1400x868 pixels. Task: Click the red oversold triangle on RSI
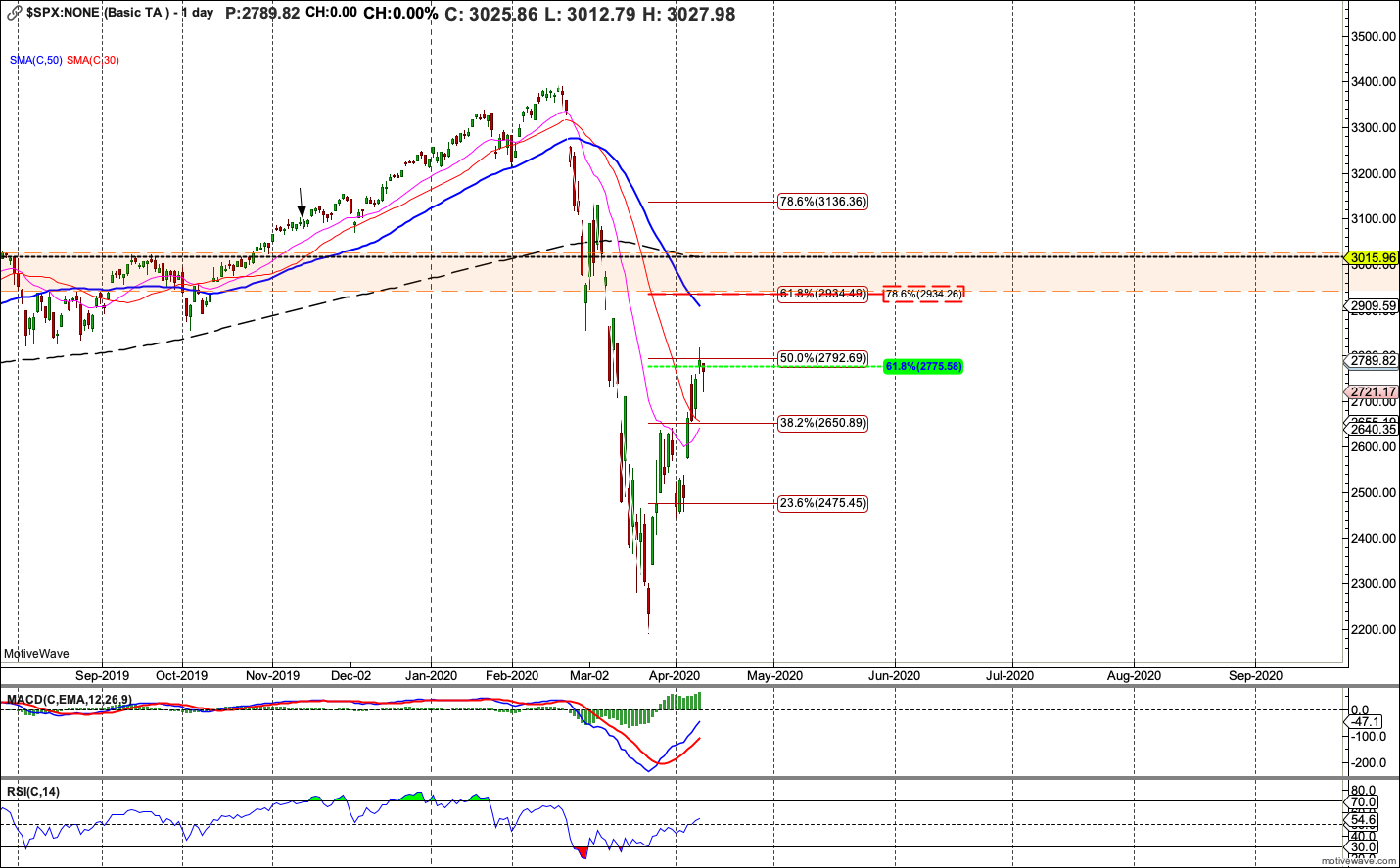583,852
